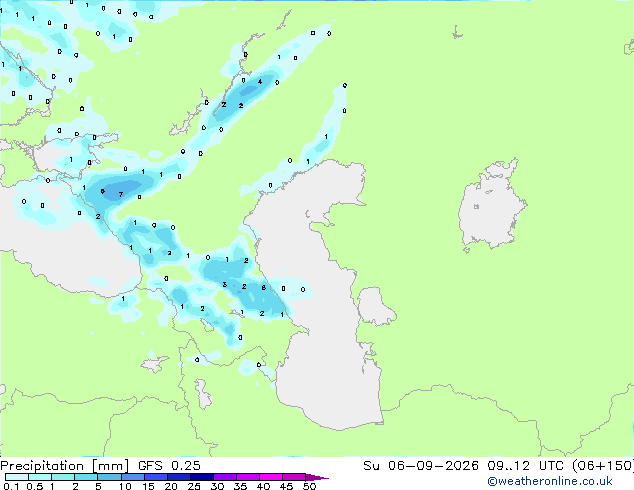Click the '(06+150)' forecast run label

tap(603, 466)
